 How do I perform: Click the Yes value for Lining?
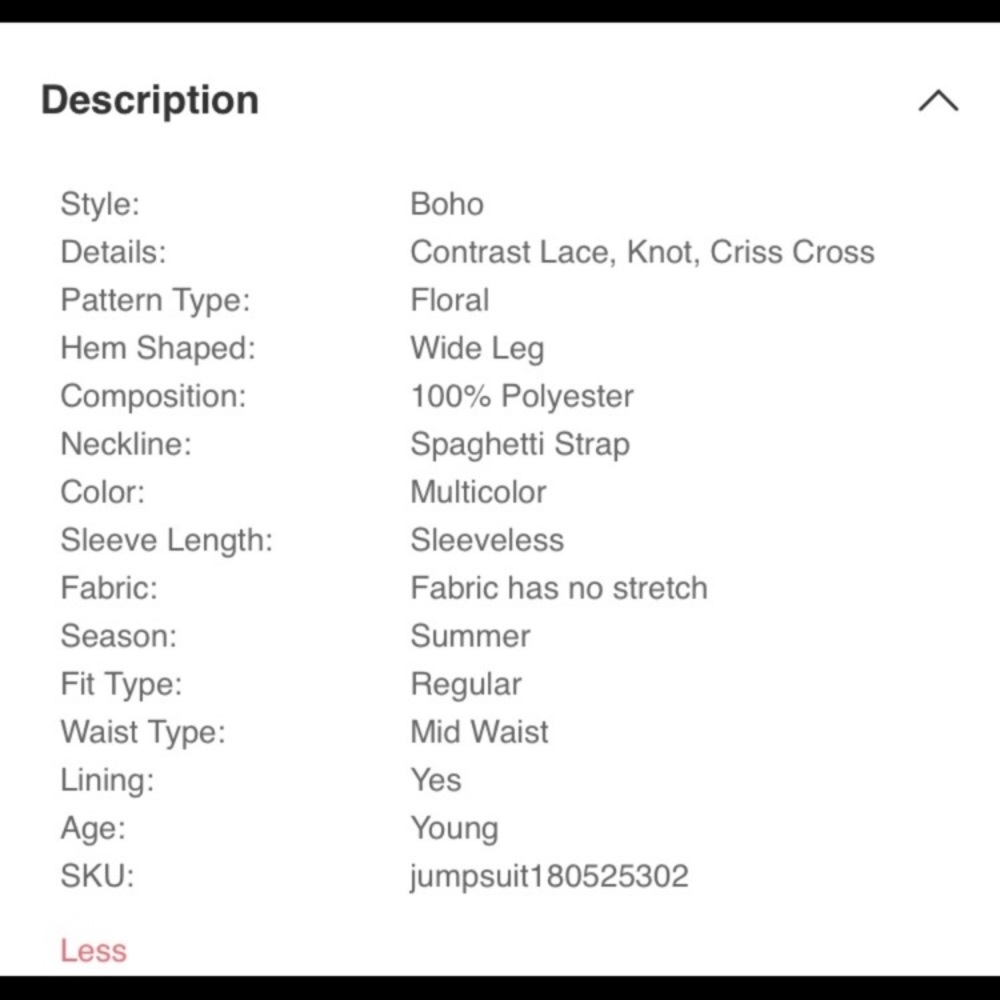pos(436,780)
